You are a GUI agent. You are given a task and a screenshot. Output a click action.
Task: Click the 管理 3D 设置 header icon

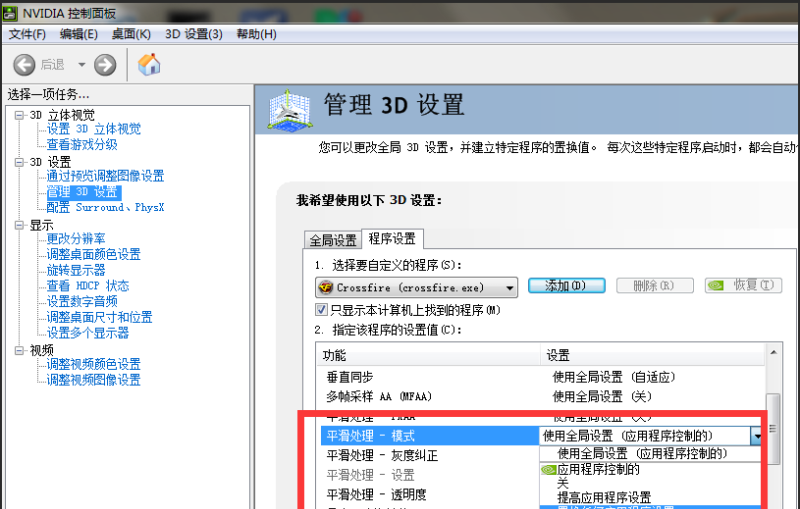pyautogui.click(x=289, y=110)
